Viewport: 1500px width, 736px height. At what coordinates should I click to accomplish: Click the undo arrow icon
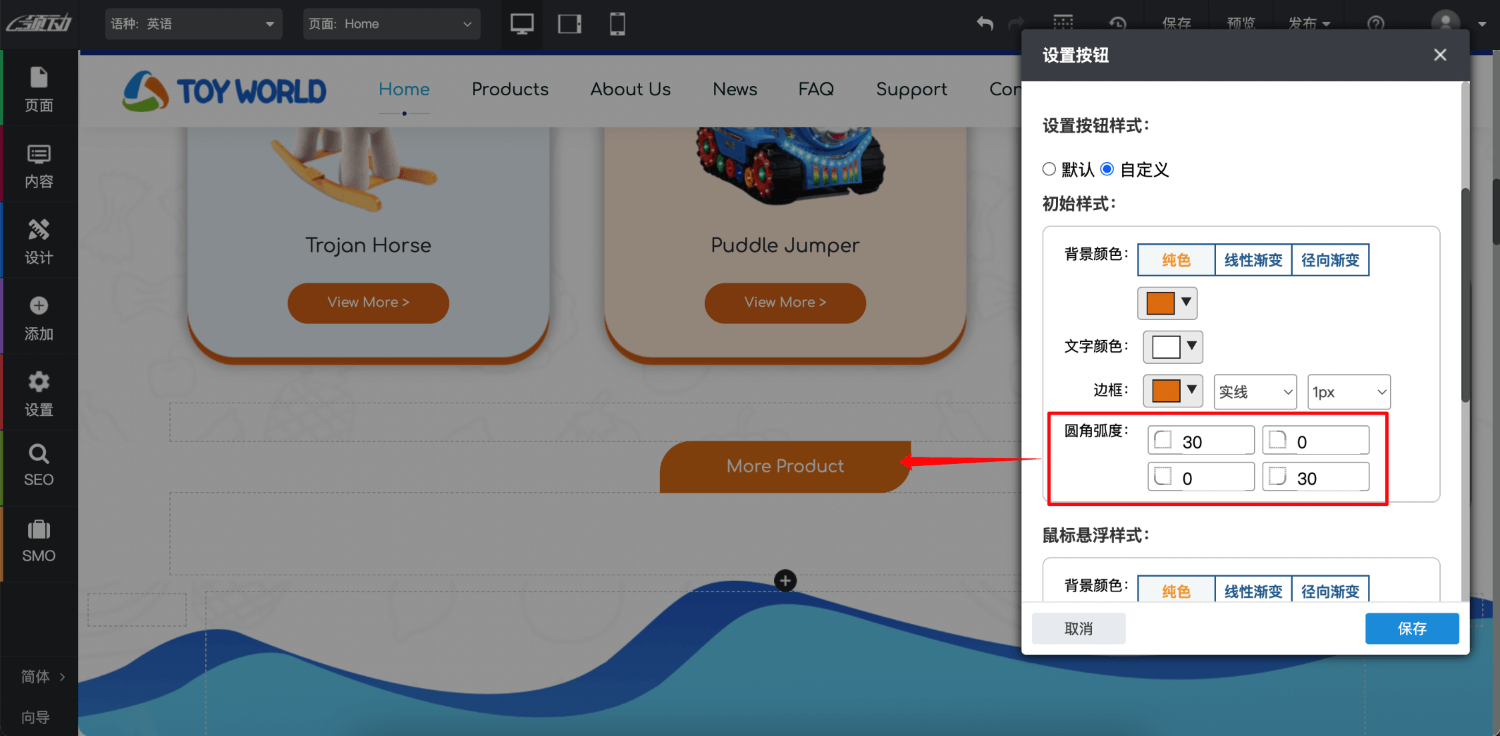985,24
